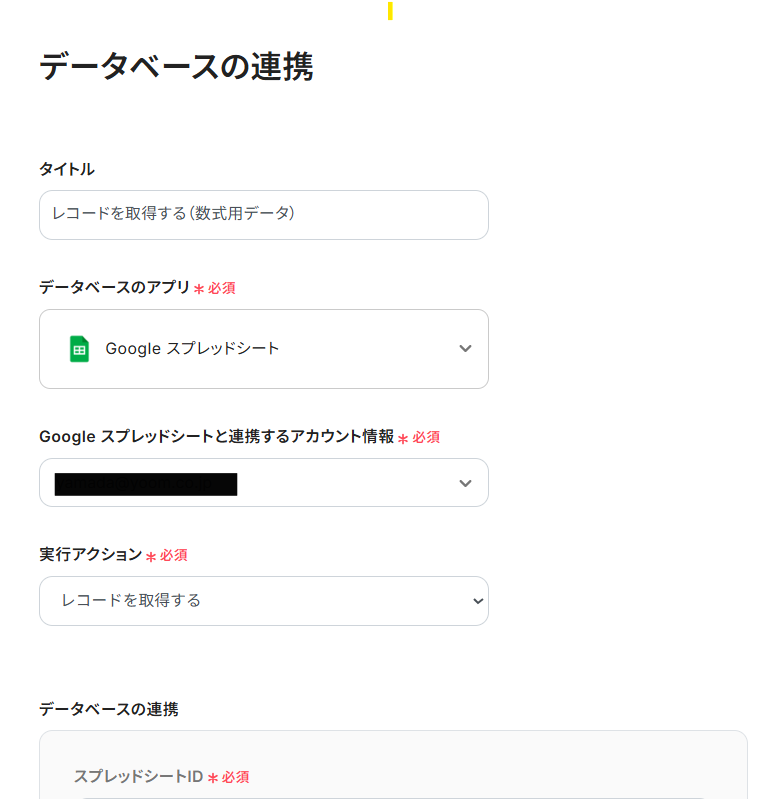Click the lower データベースの連携 section heading
767x799 pixels.
(x=109, y=709)
